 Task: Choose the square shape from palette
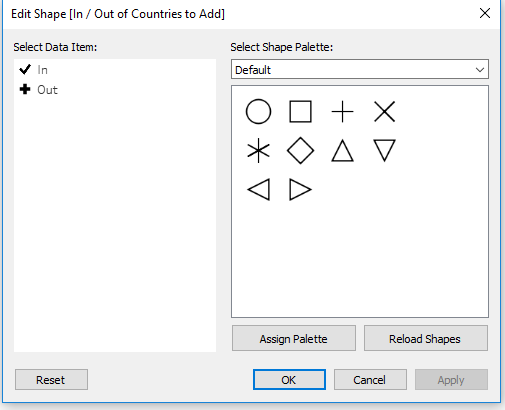(x=300, y=112)
